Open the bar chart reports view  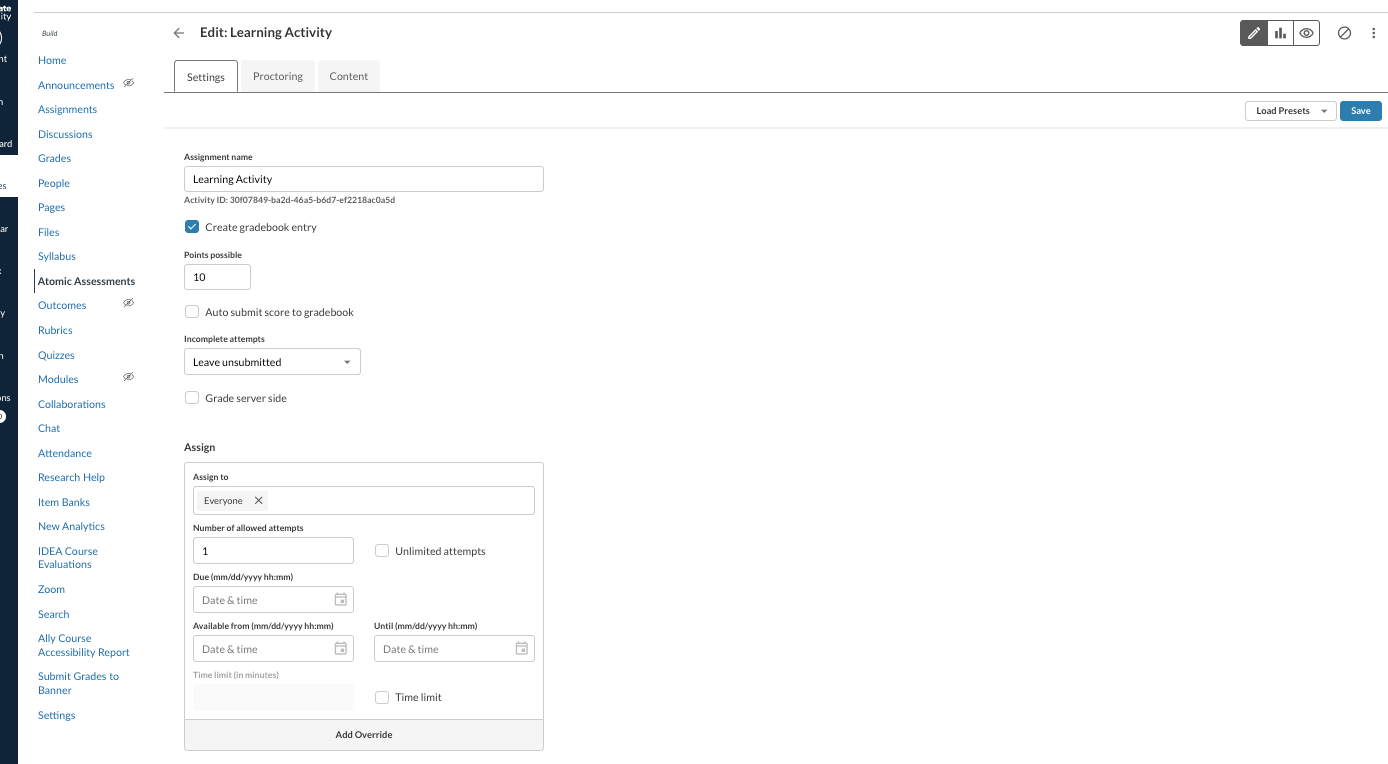[x=1280, y=32]
